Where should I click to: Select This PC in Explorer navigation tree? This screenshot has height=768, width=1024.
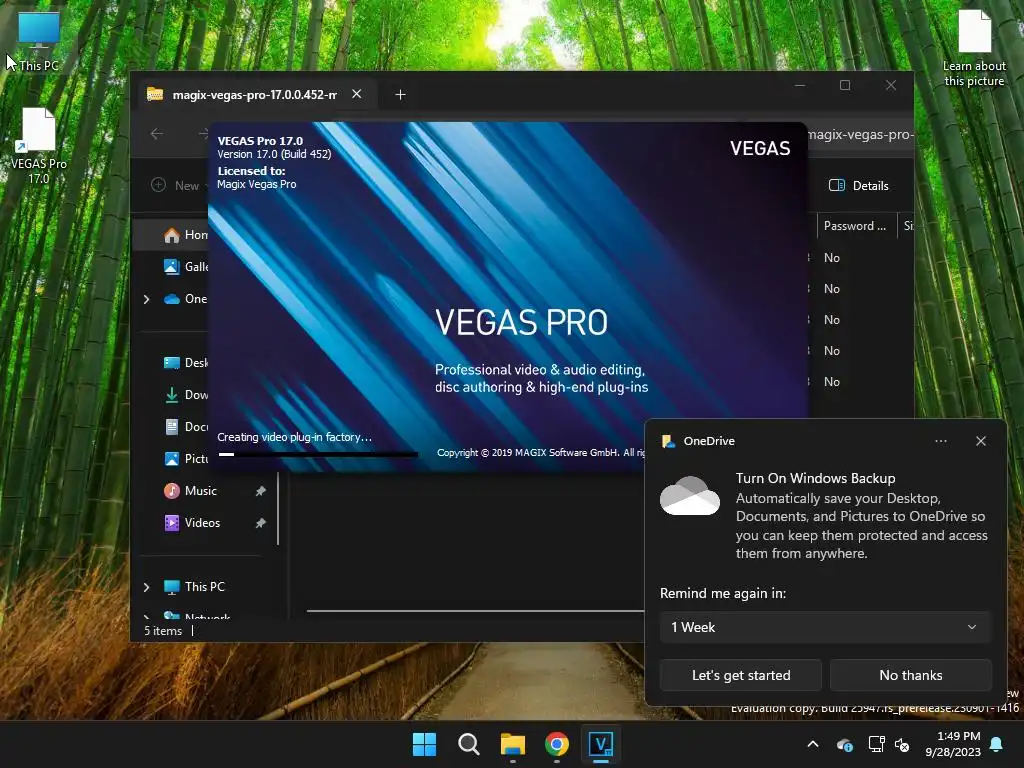point(194,586)
